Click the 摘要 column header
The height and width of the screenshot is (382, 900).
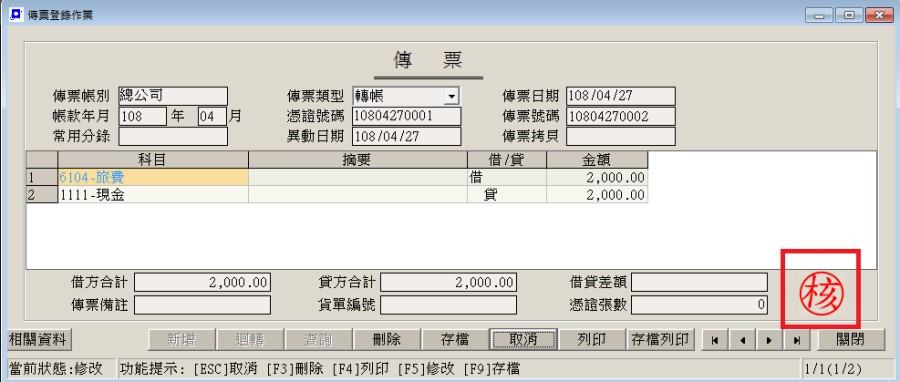click(358, 160)
